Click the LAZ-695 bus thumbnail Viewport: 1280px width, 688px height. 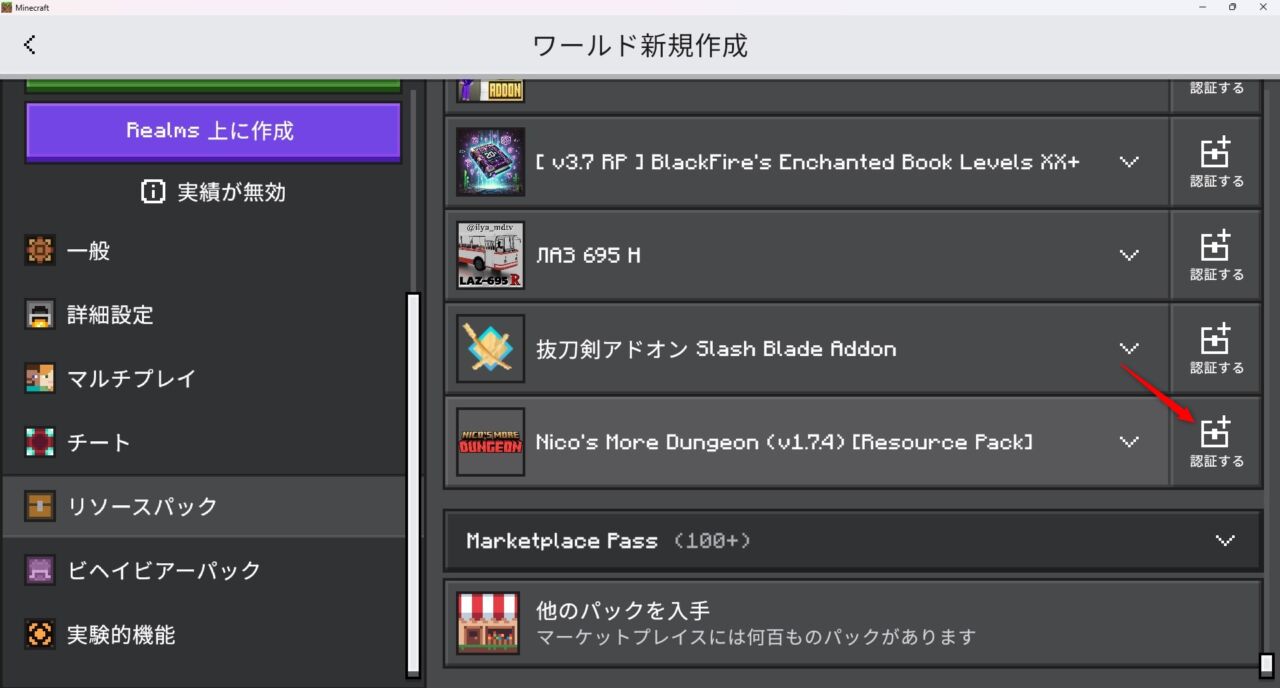click(x=490, y=255)
